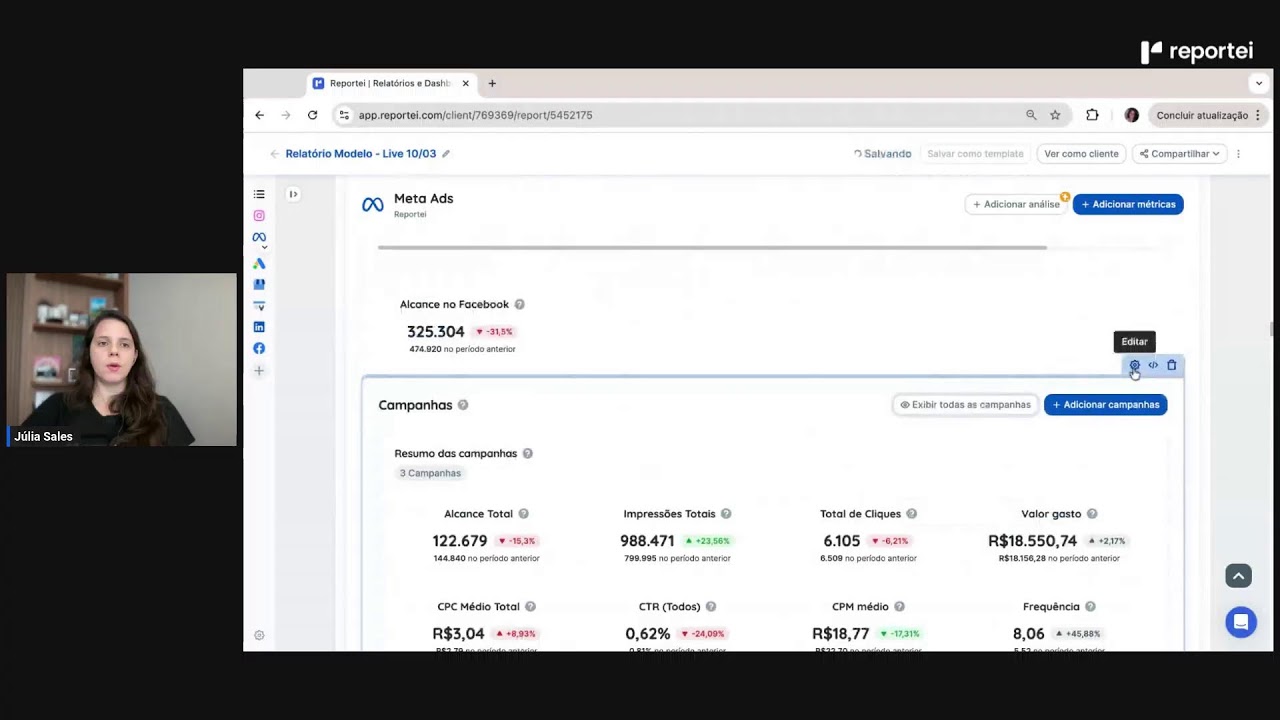
Task: Open the Compartilhar dropdown
Action: point(1180,154)
